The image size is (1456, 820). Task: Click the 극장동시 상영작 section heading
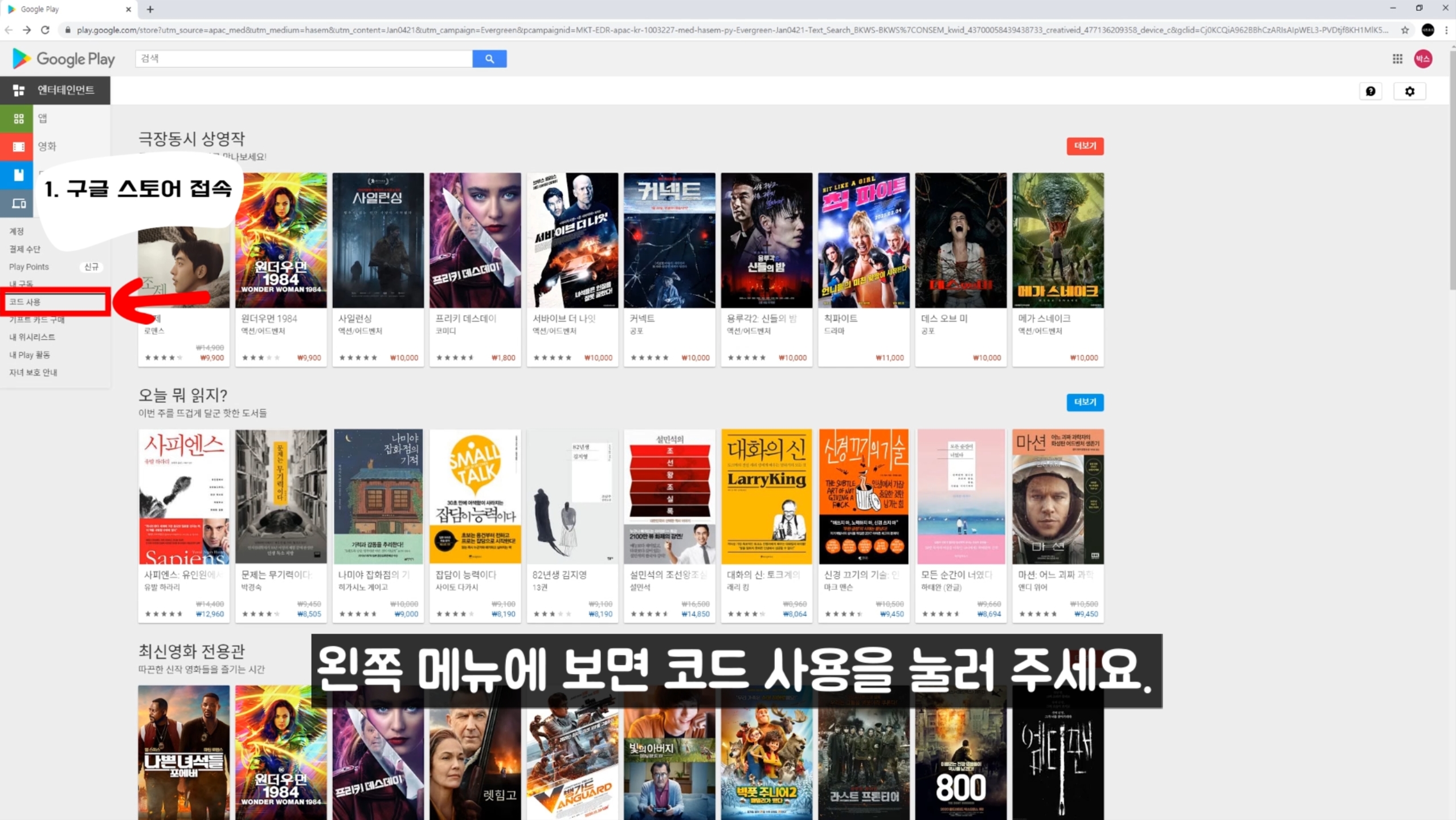(x=191, y=138)
